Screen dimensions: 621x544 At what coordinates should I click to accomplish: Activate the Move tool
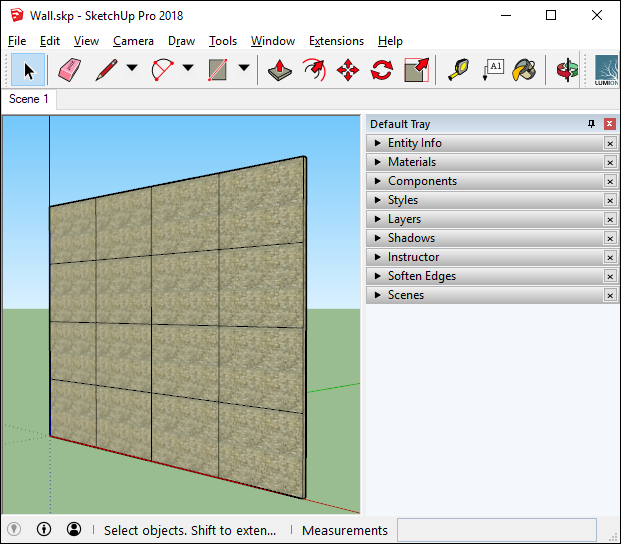(348, 69)
